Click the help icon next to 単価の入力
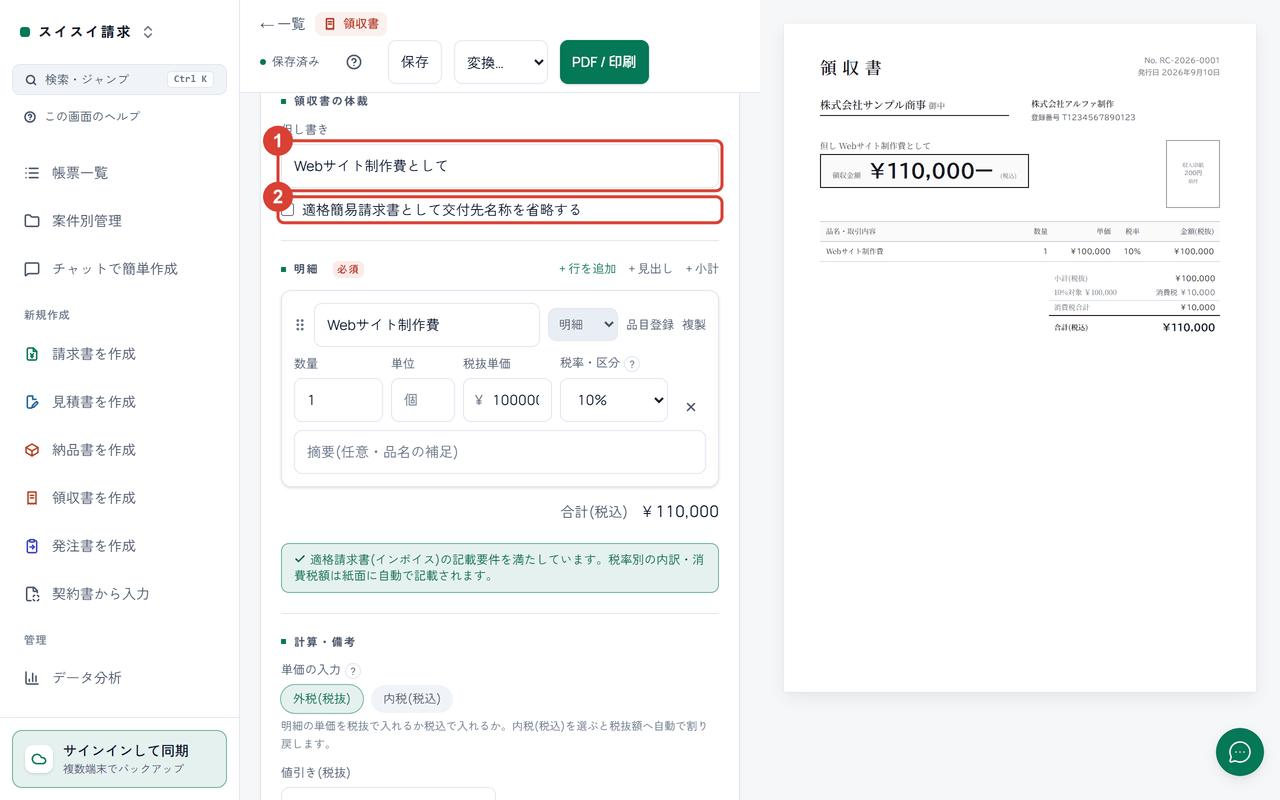Viewport: 1280px width, 800px height. [x=354, y=671]
